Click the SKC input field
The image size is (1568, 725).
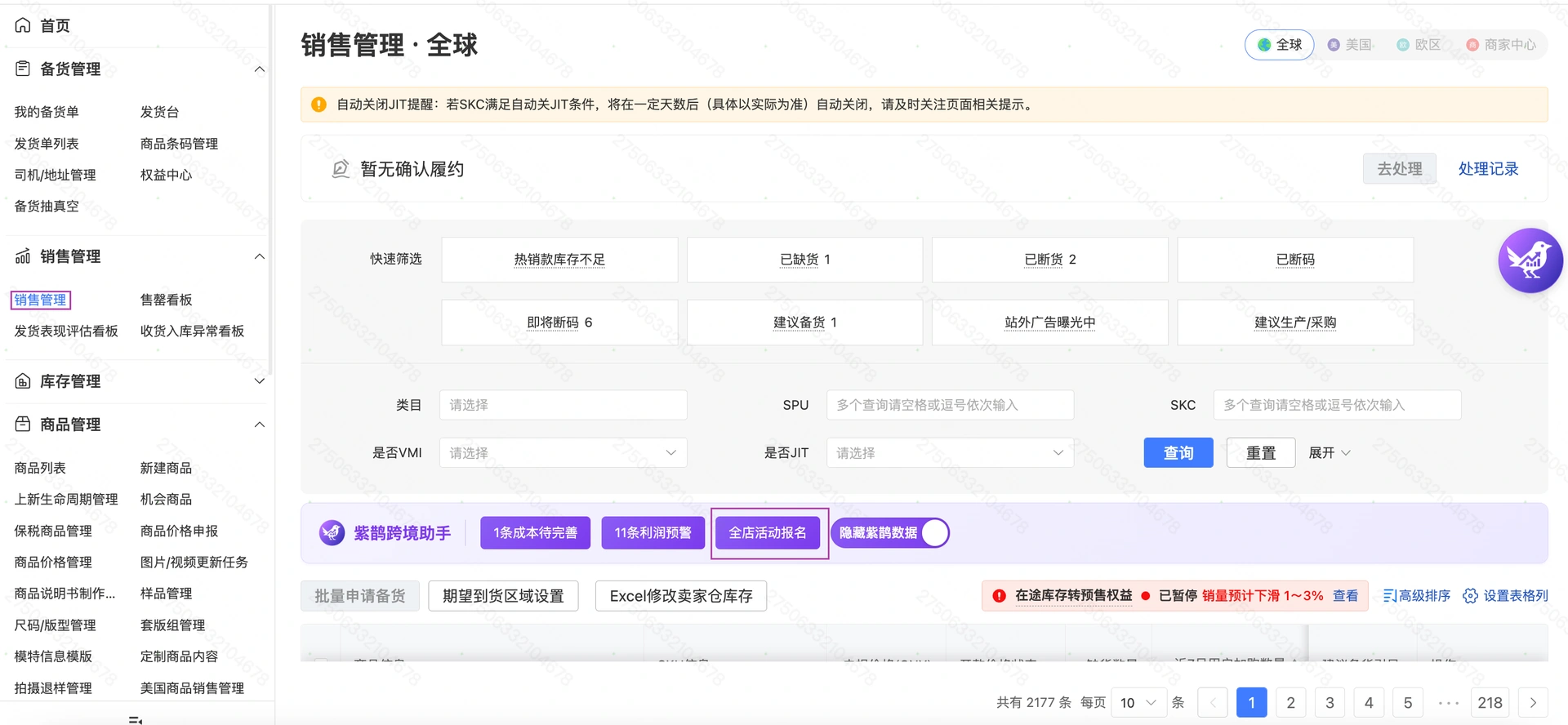coord(1337,405)
